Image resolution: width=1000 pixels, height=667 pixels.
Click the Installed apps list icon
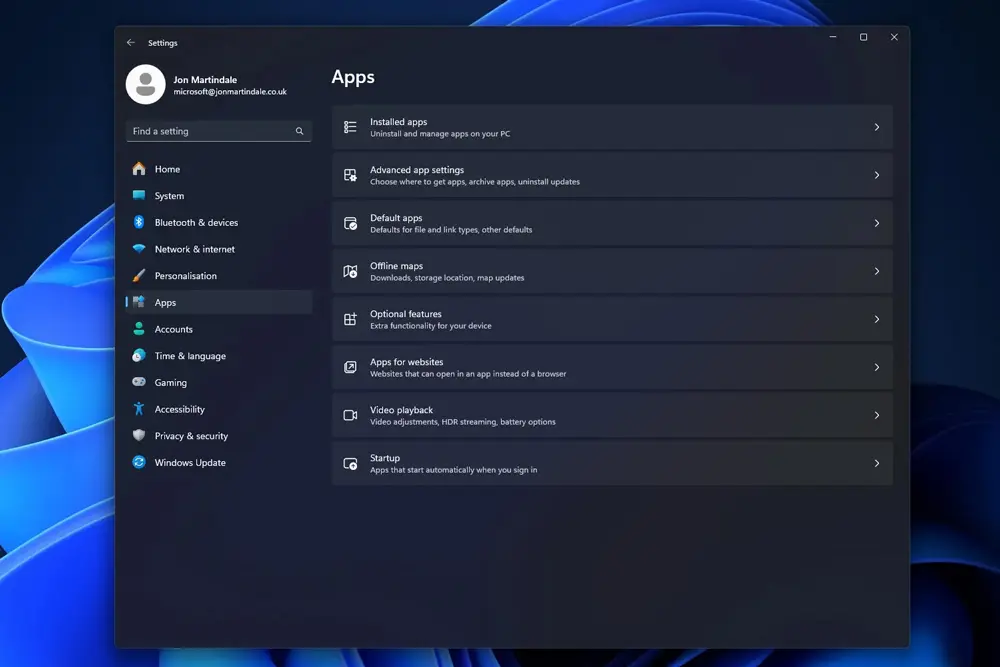tap(350, 127)
